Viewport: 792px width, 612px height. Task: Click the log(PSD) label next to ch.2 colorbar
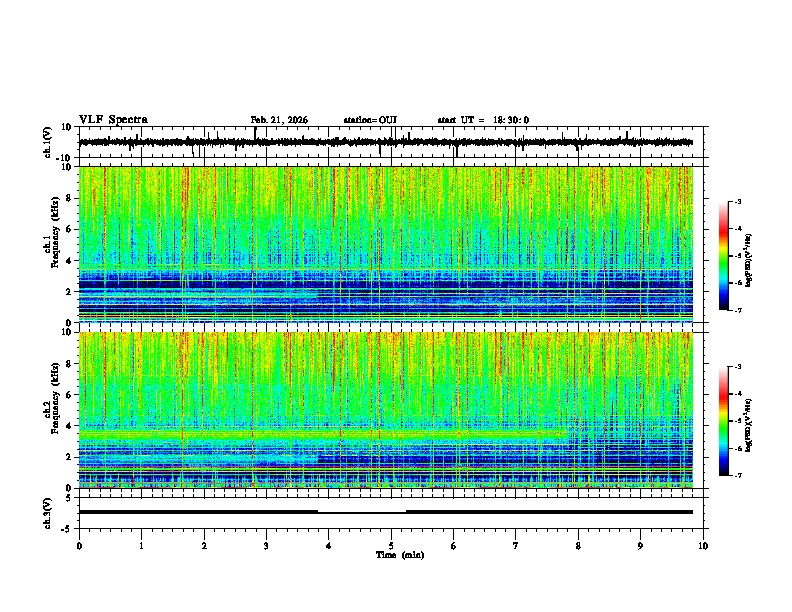pyautogui.click(x=748, y=425)
